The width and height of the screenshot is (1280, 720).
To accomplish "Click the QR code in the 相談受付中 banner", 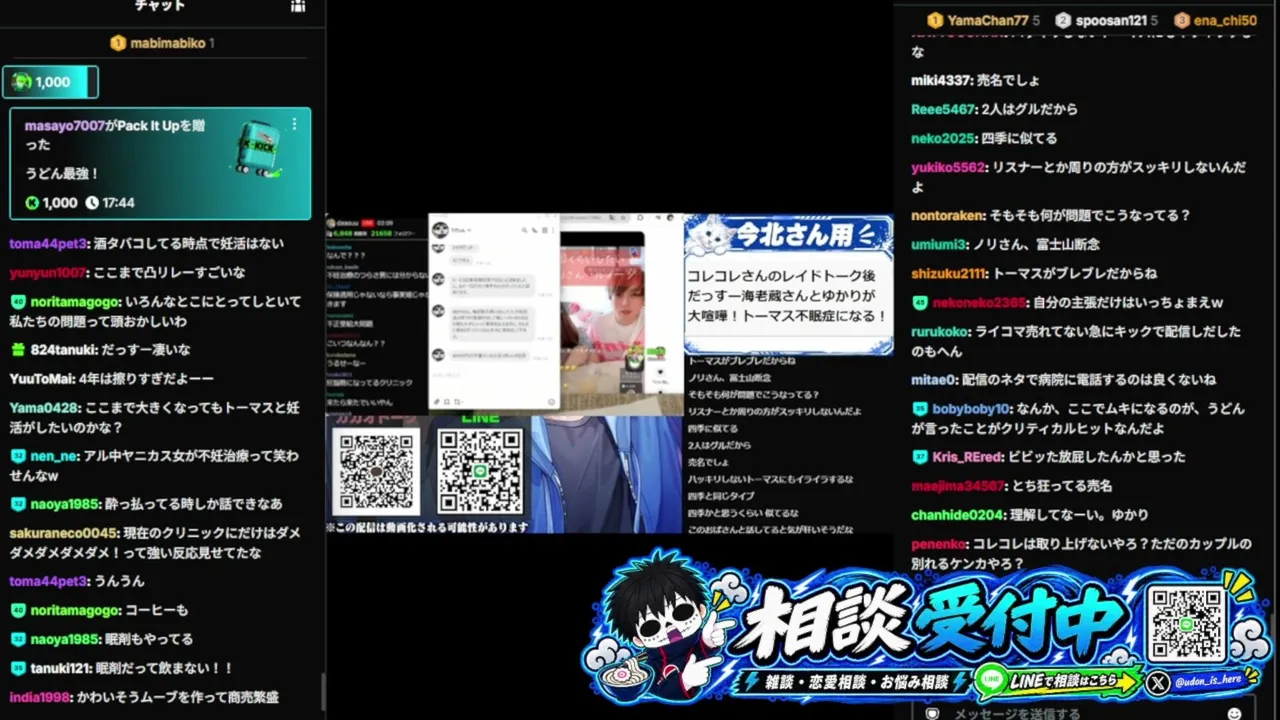I will point(1186,624).
